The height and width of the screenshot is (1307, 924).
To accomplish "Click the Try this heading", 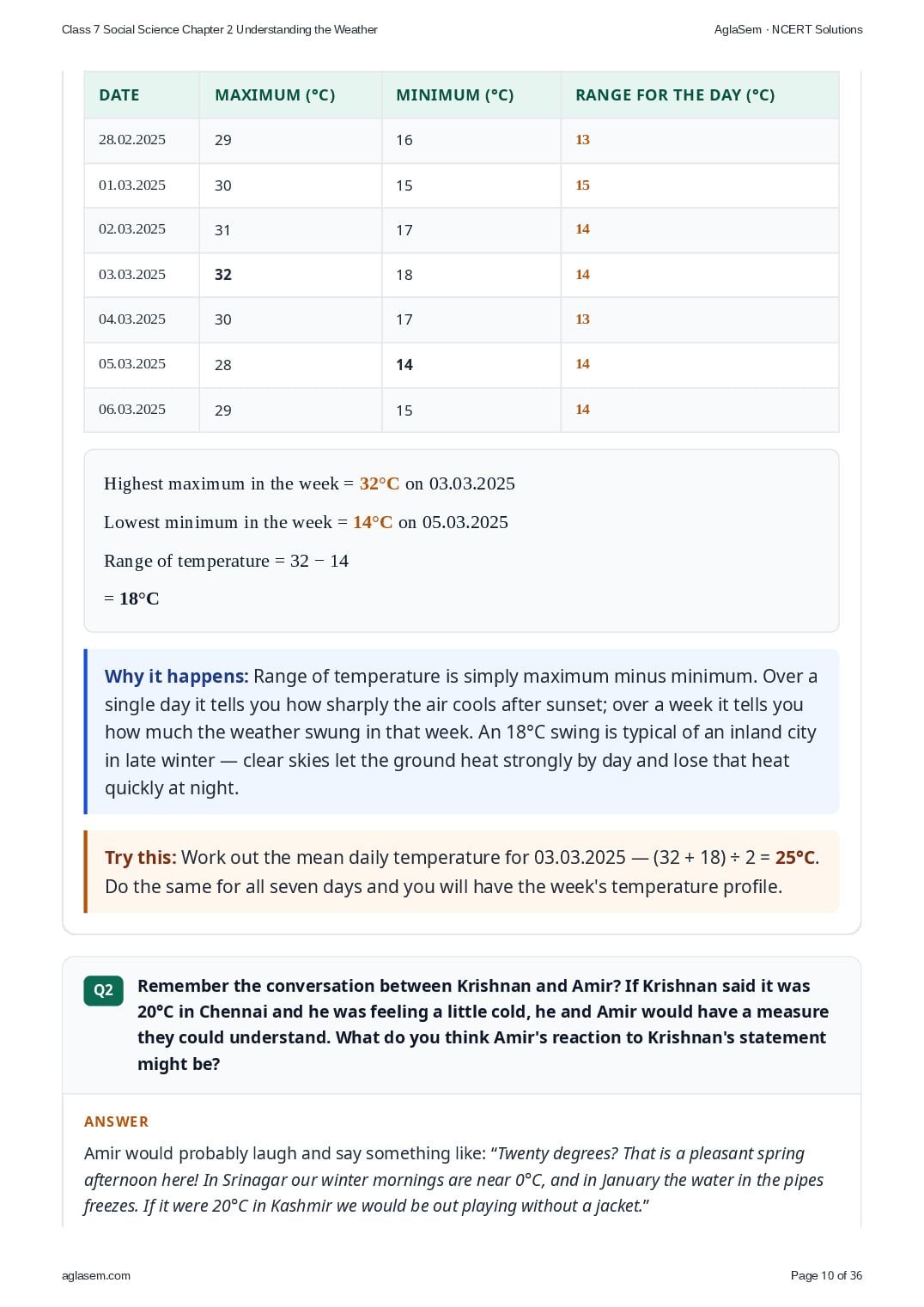I will (141, 858).
